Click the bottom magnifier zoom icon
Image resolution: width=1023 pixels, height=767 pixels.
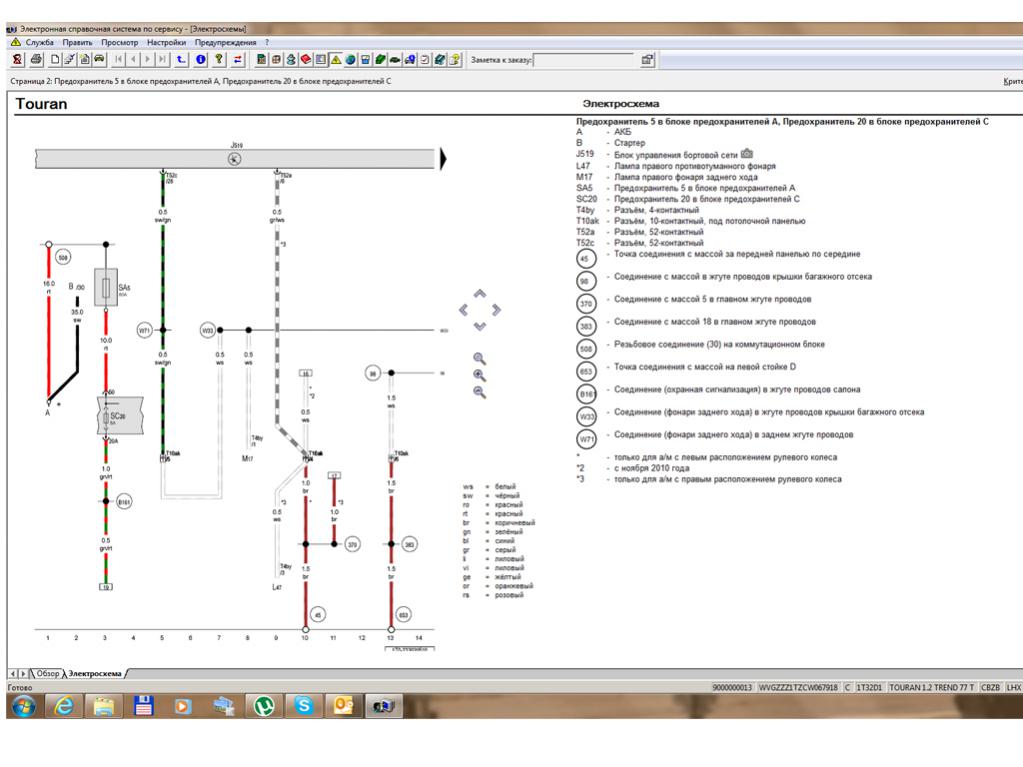tap(480, 392)
